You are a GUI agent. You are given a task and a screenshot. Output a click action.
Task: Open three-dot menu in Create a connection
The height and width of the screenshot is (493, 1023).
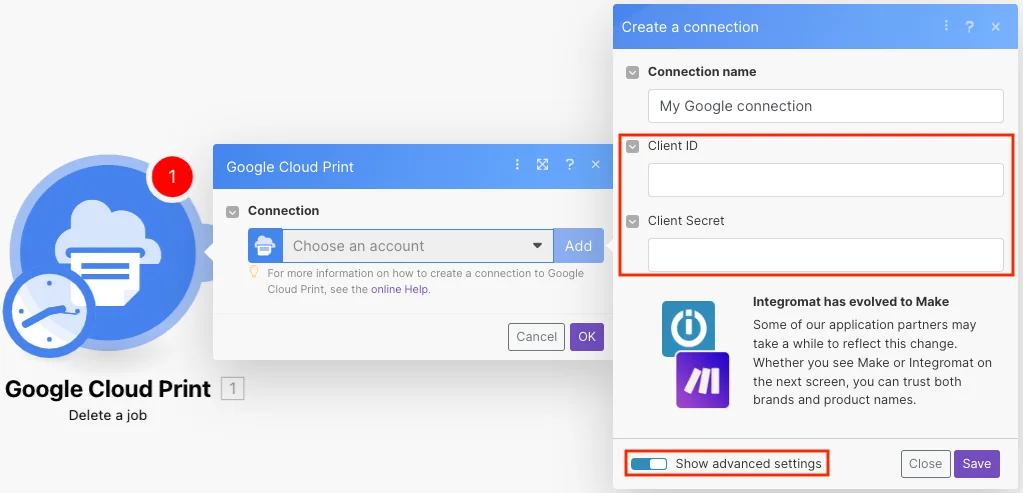(x=945, y=26)
